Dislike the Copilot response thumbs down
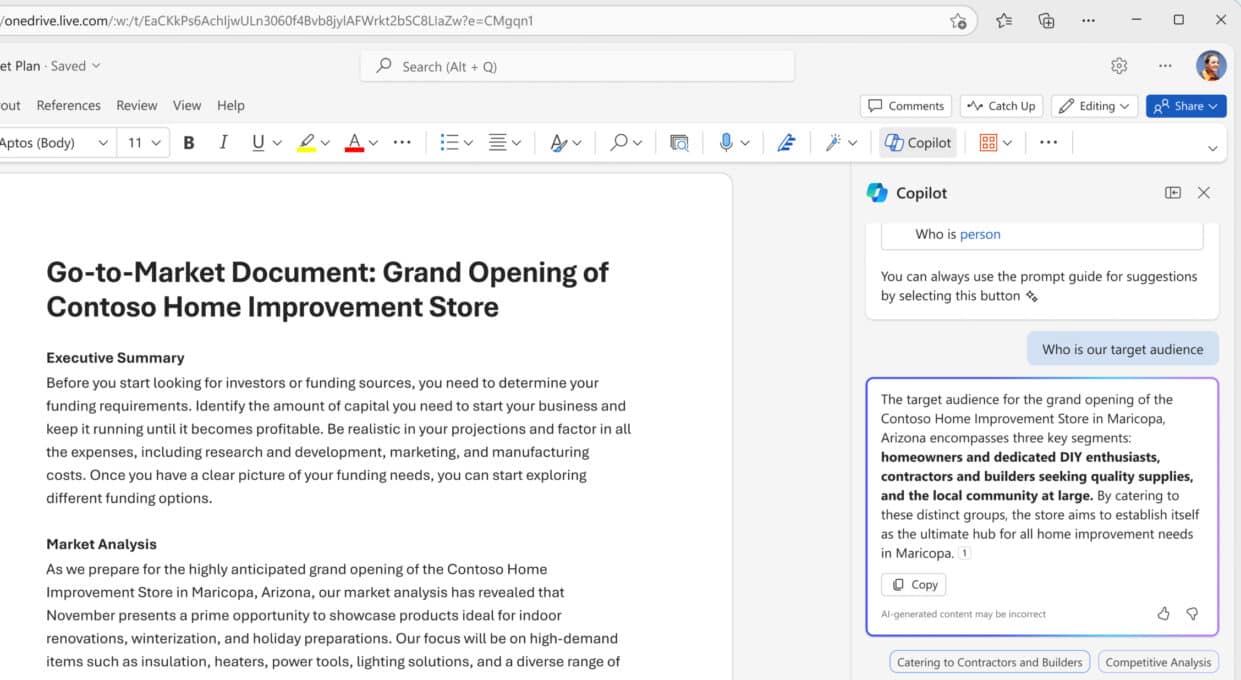This screenshot has height=680, width=1241. click(x=1192, y=614)
